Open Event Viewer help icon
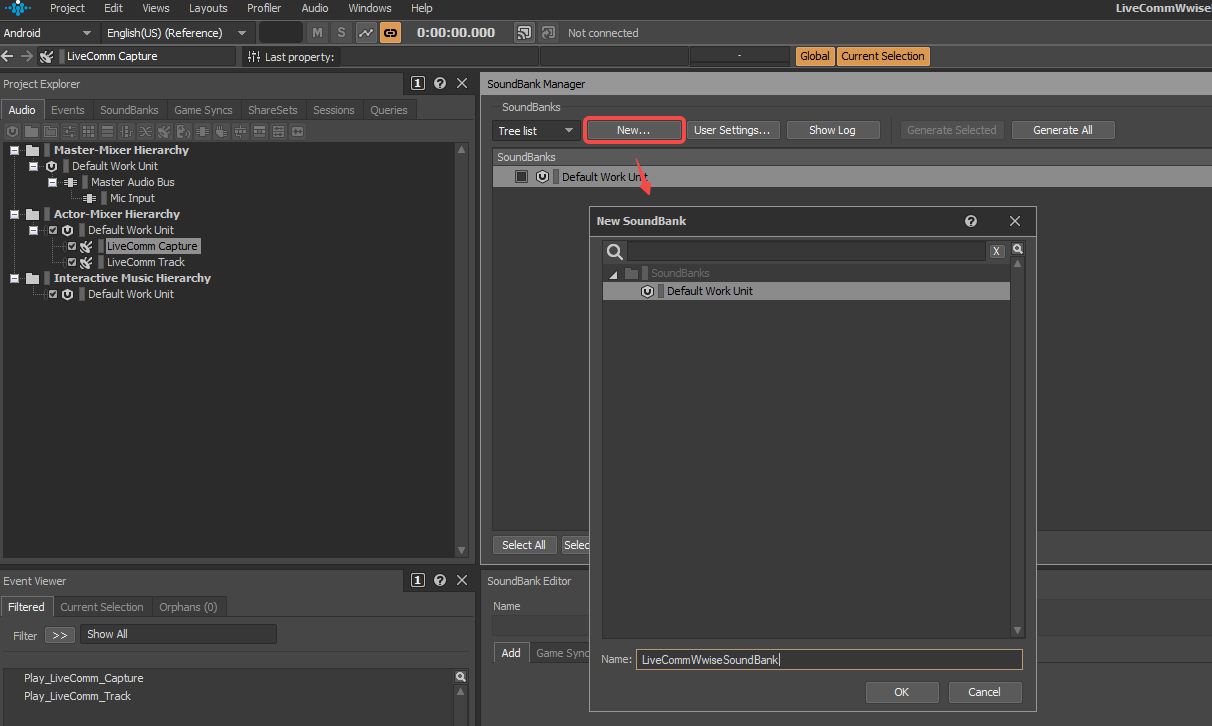 440,580
